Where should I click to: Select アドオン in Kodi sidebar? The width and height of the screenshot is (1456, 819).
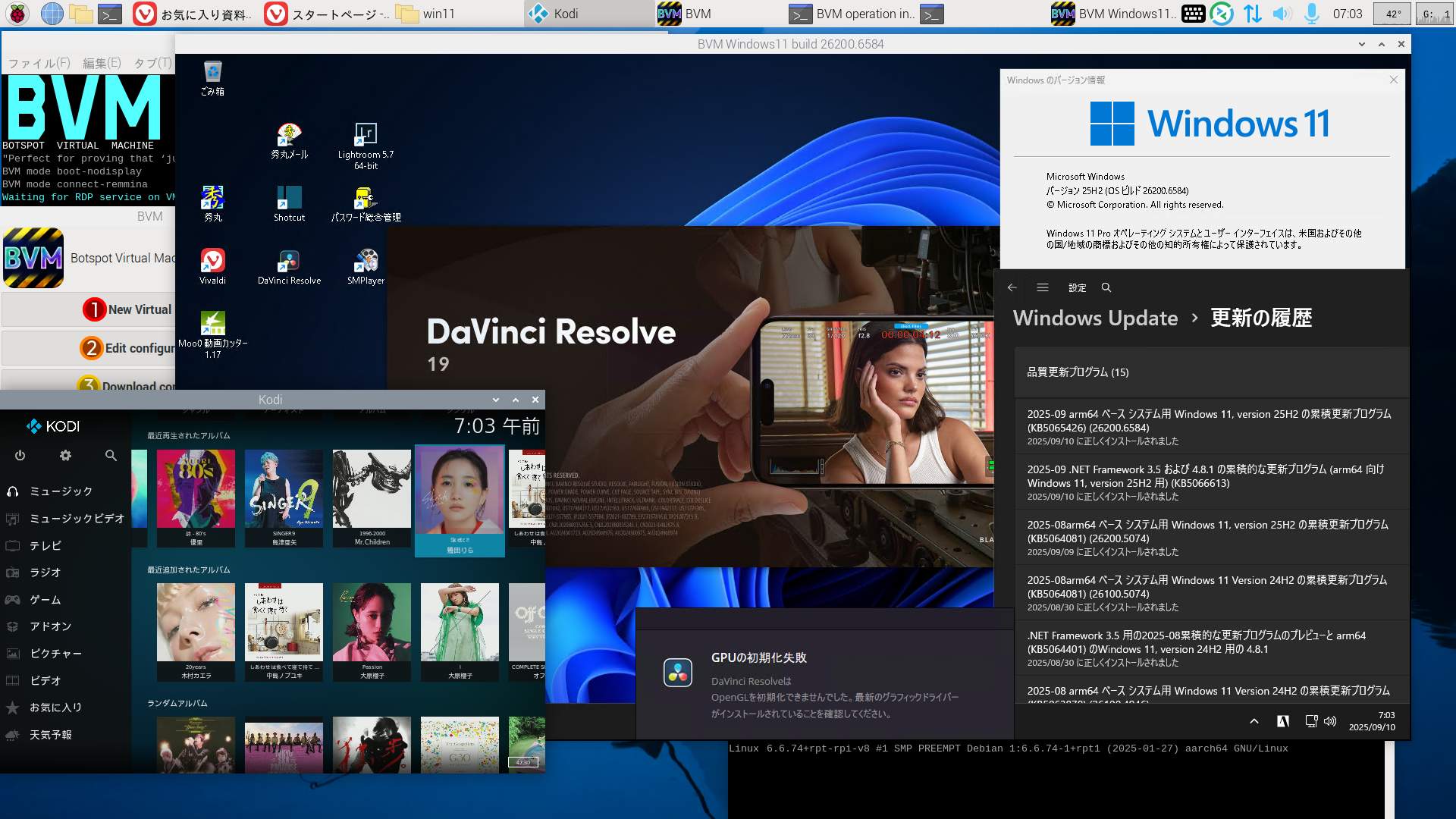pos(65,626)
